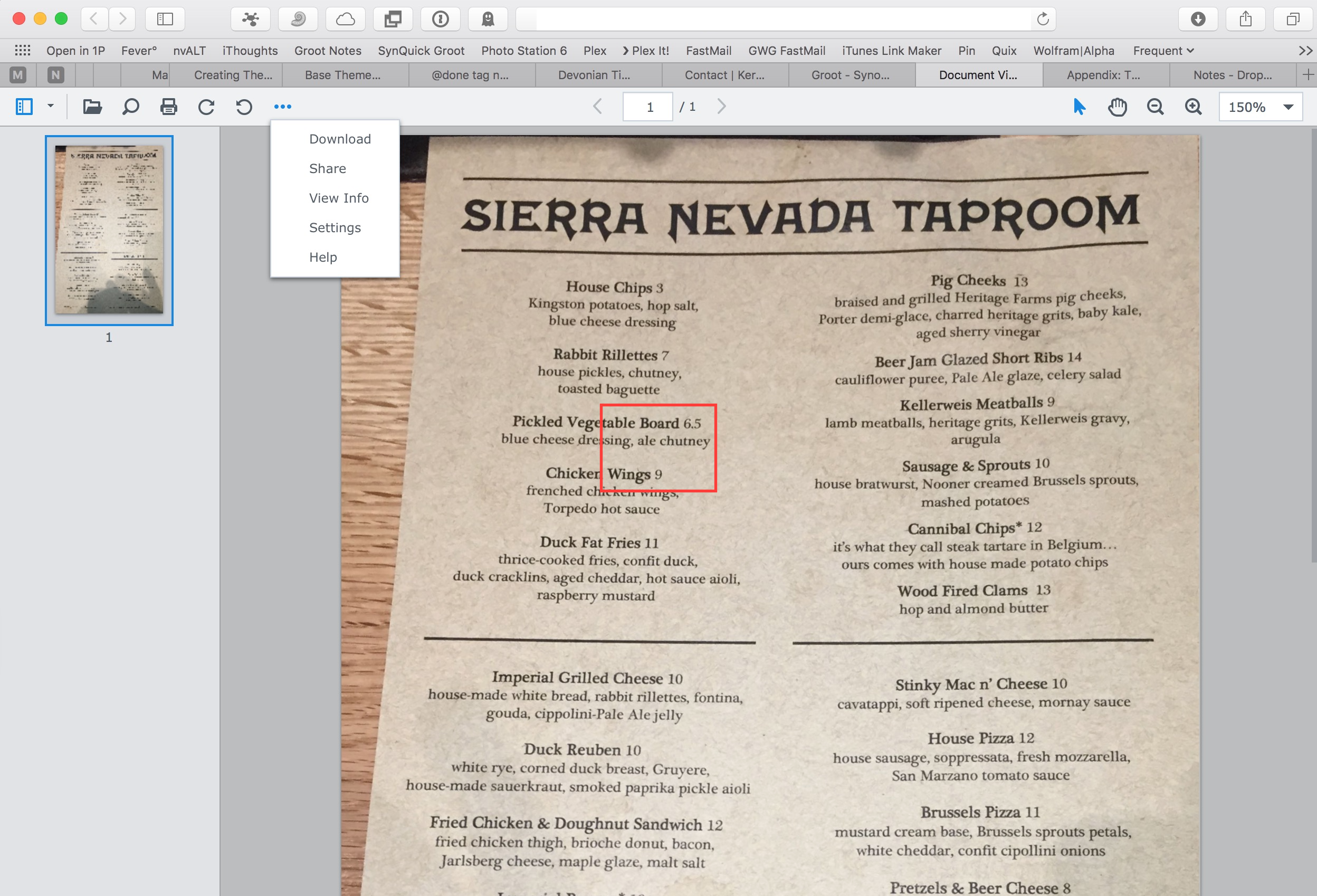This screenshot has width=1317, height=896.
Task: Choose Share from the dropdown menu
Action: pyautogui.click(x=328, y=168)
